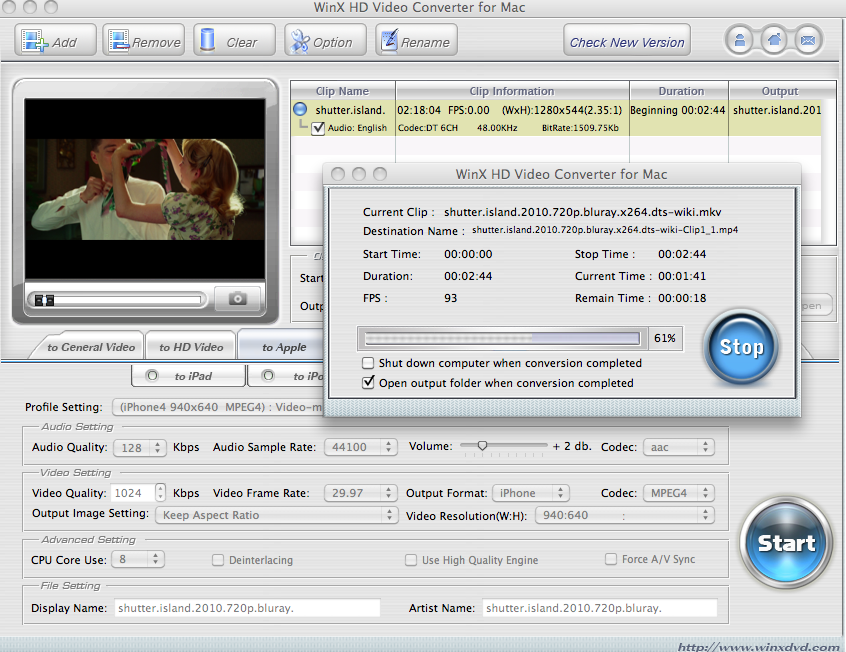Open Audio Sample Rate 44100 dropdown
Image resolution: width=846 pixels, height=652 pixels.
click(360, 447)
